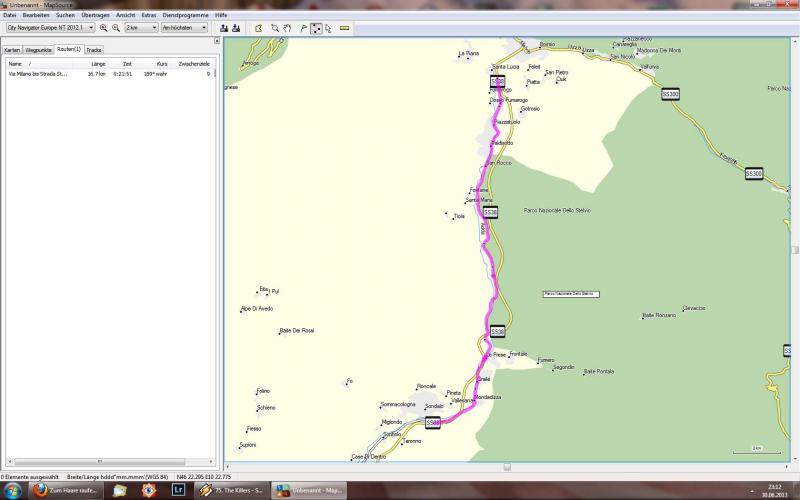Switch to the Wegpunkte tab
This screenshot has height=500, width=800.
coord(39,49)
